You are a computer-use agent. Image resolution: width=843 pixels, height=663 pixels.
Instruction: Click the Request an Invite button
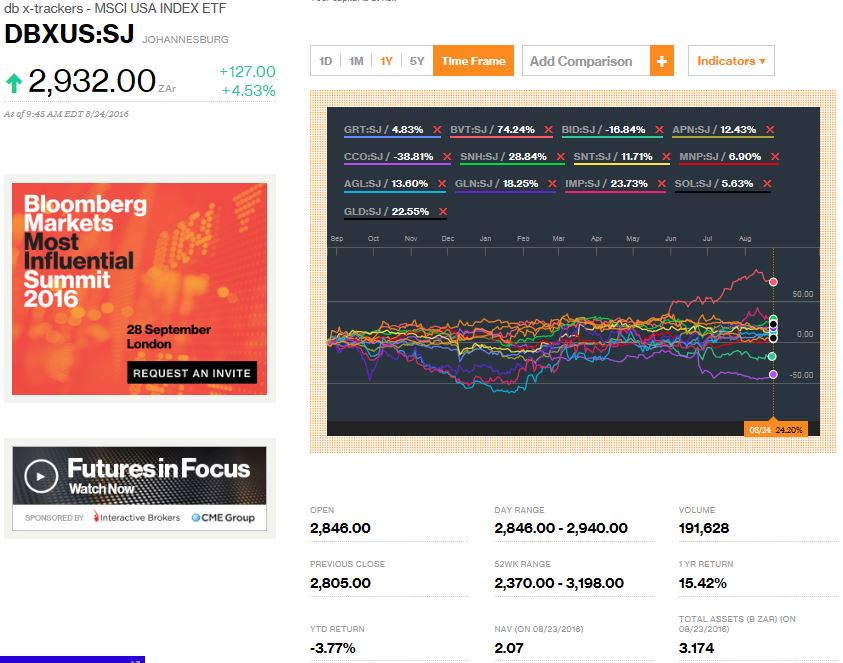pos(192,373)
